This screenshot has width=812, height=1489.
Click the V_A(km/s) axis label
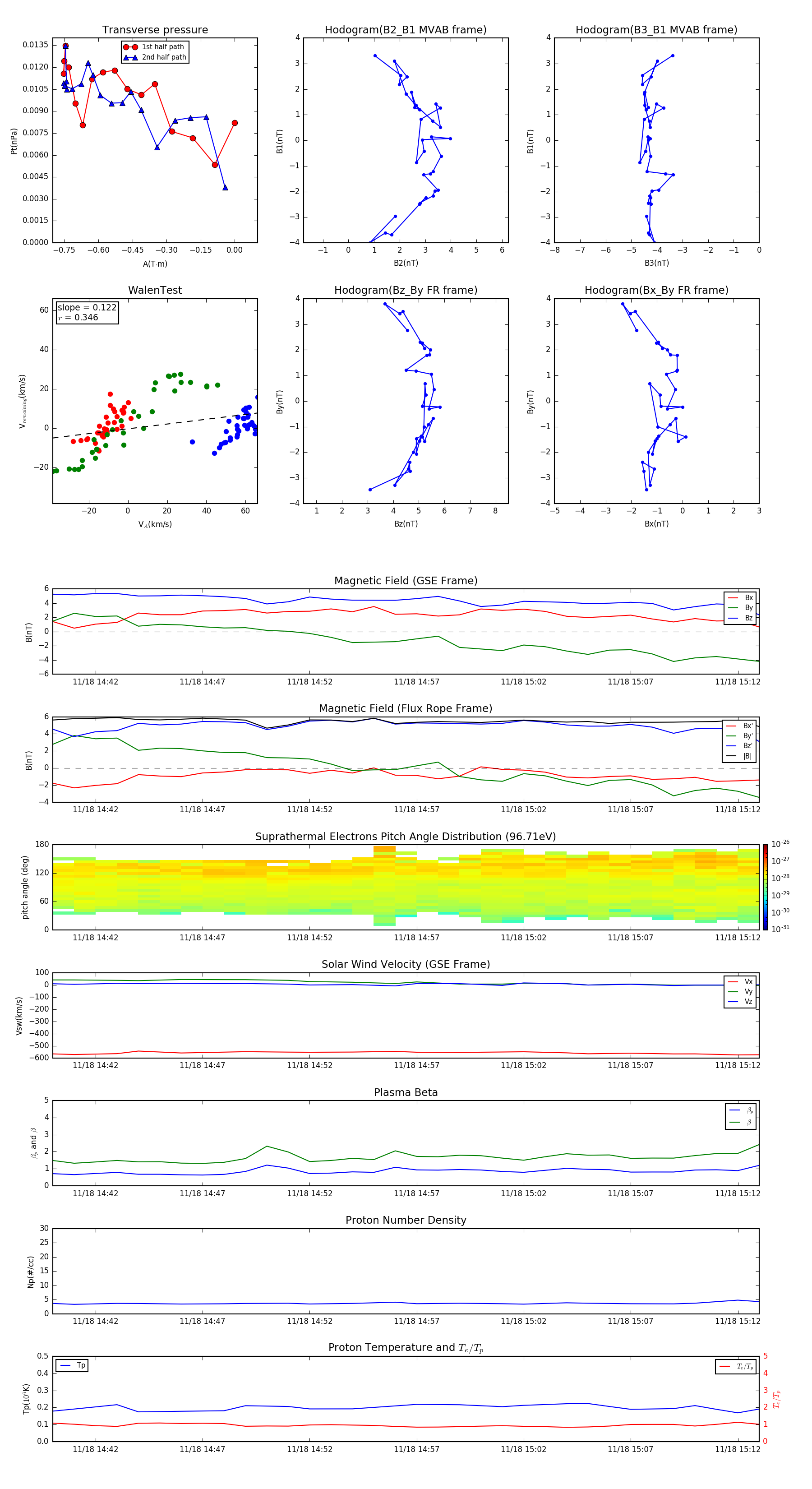click(155, 524)
